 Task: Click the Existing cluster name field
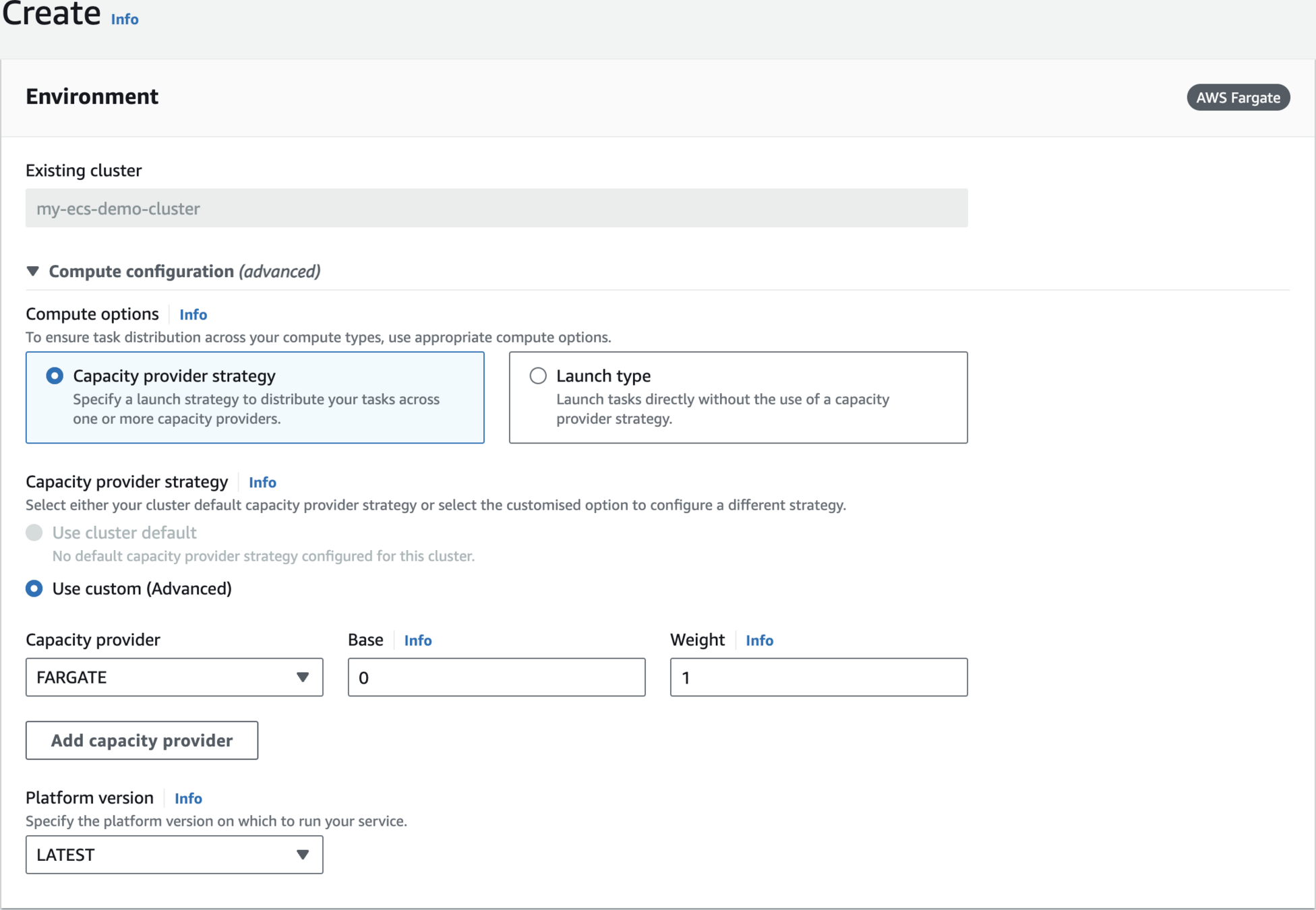point(496,208)
